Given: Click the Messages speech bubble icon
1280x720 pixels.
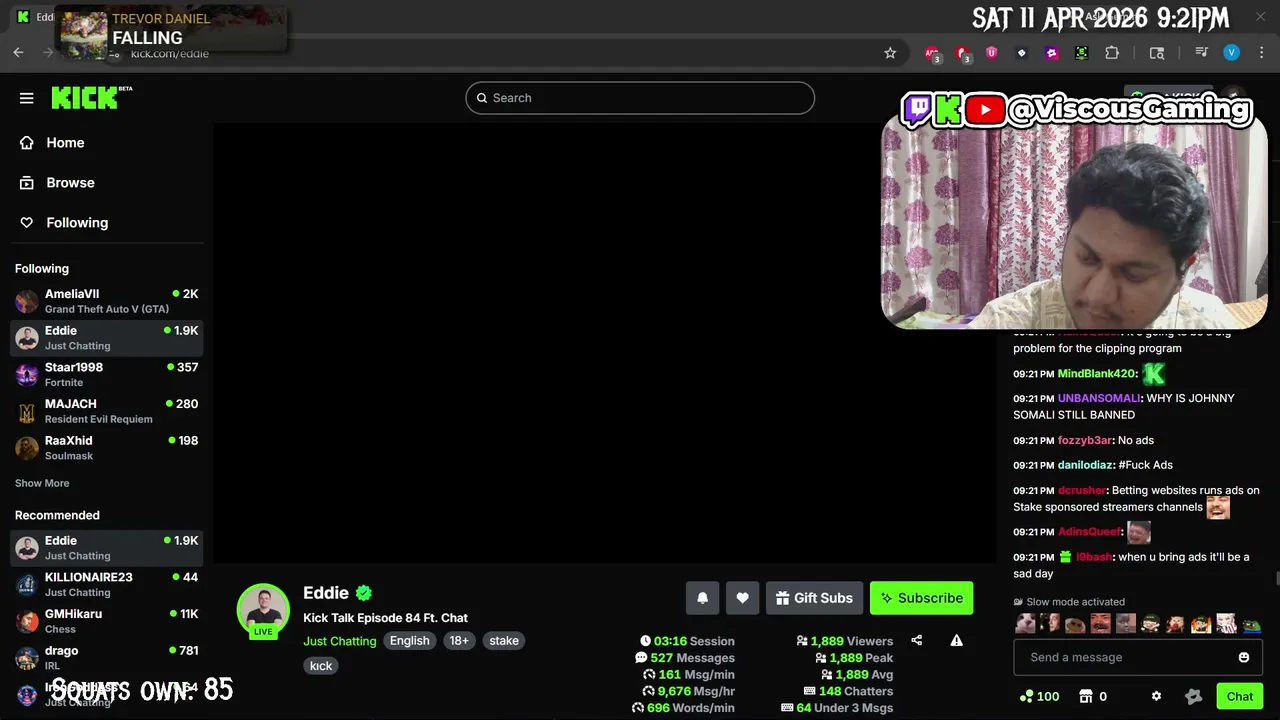Looking at the screenshot, I should pos(641,658).
